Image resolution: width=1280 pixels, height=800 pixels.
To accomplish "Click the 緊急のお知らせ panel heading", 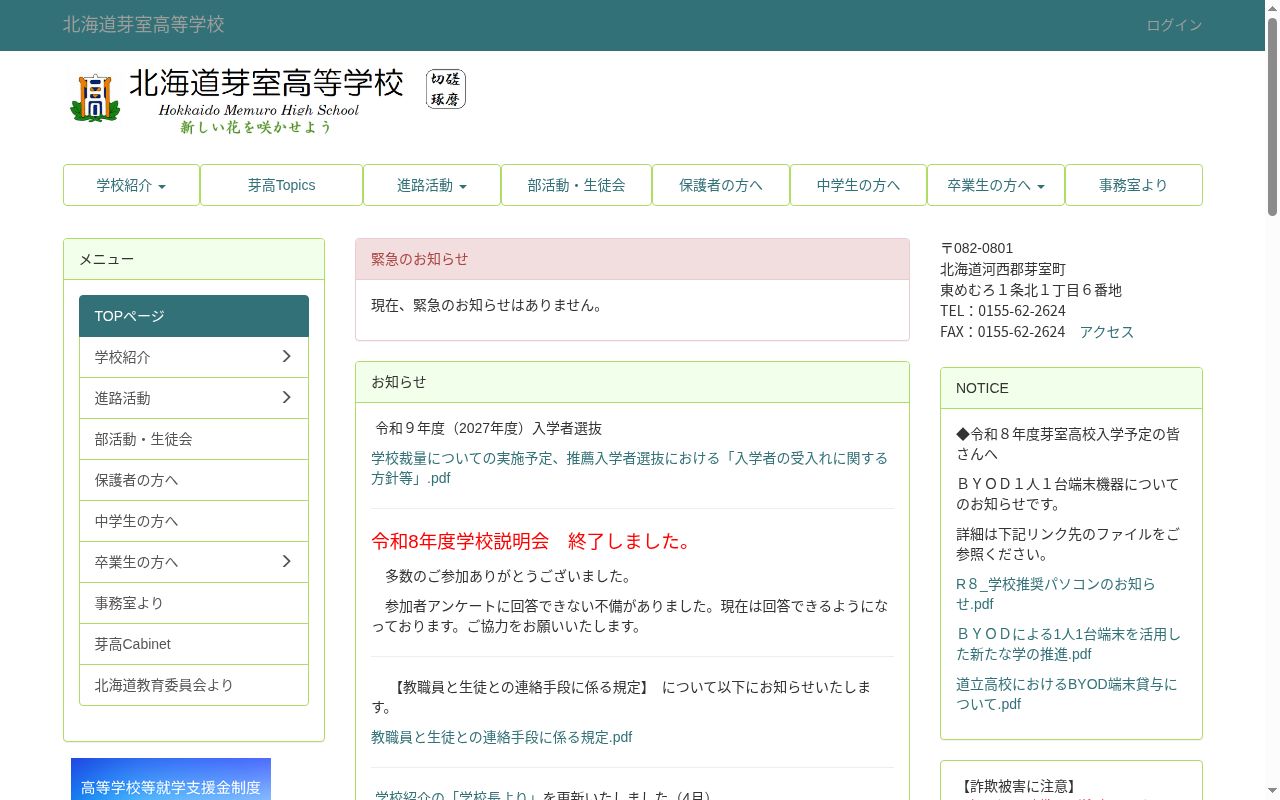I will coord(632,259).
